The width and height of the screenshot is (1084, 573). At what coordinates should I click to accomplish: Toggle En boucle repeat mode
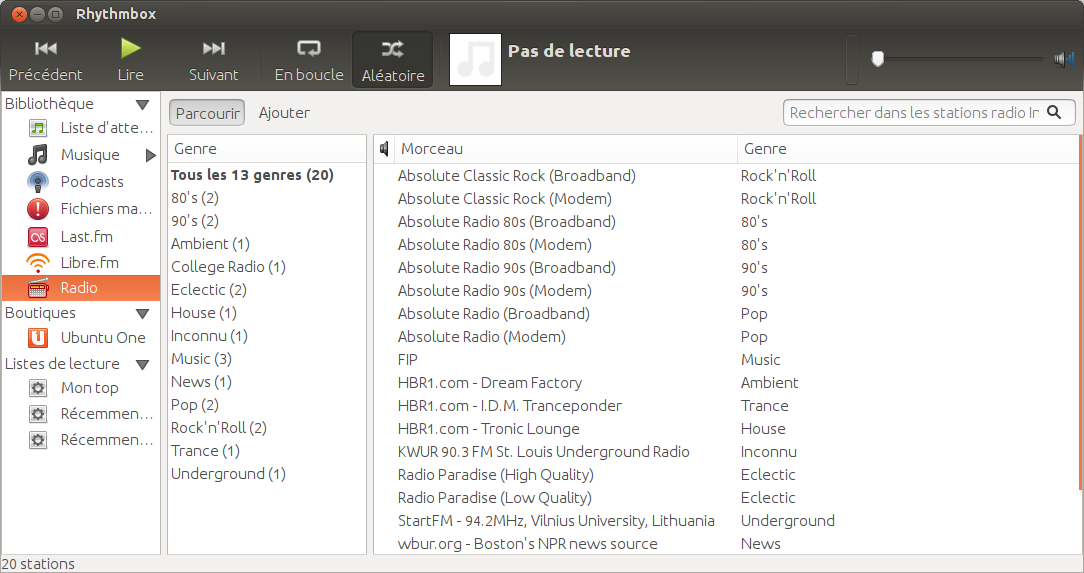(x=309, y=61)
